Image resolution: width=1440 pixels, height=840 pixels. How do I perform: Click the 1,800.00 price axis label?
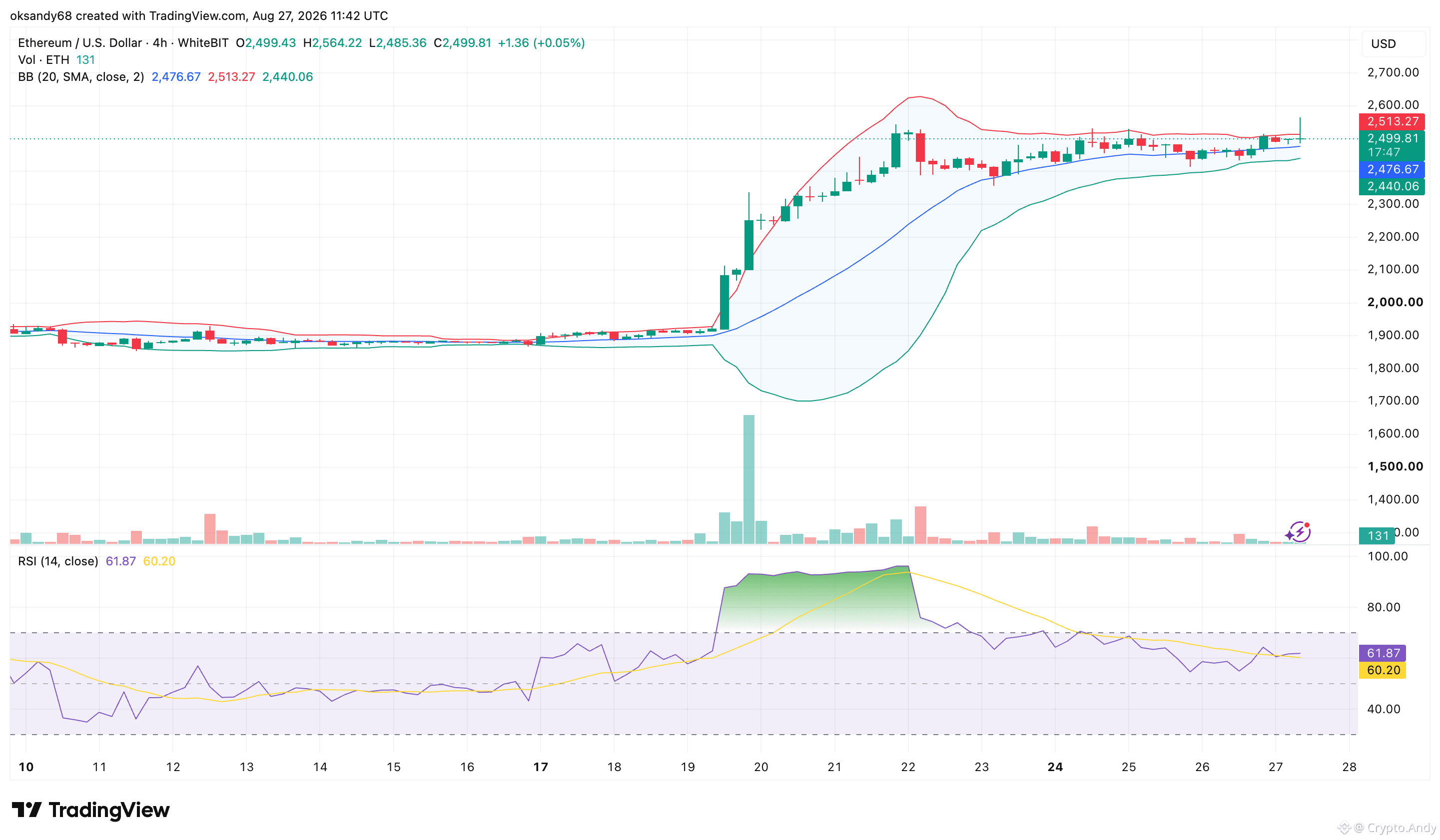(x=1393, y=369)
